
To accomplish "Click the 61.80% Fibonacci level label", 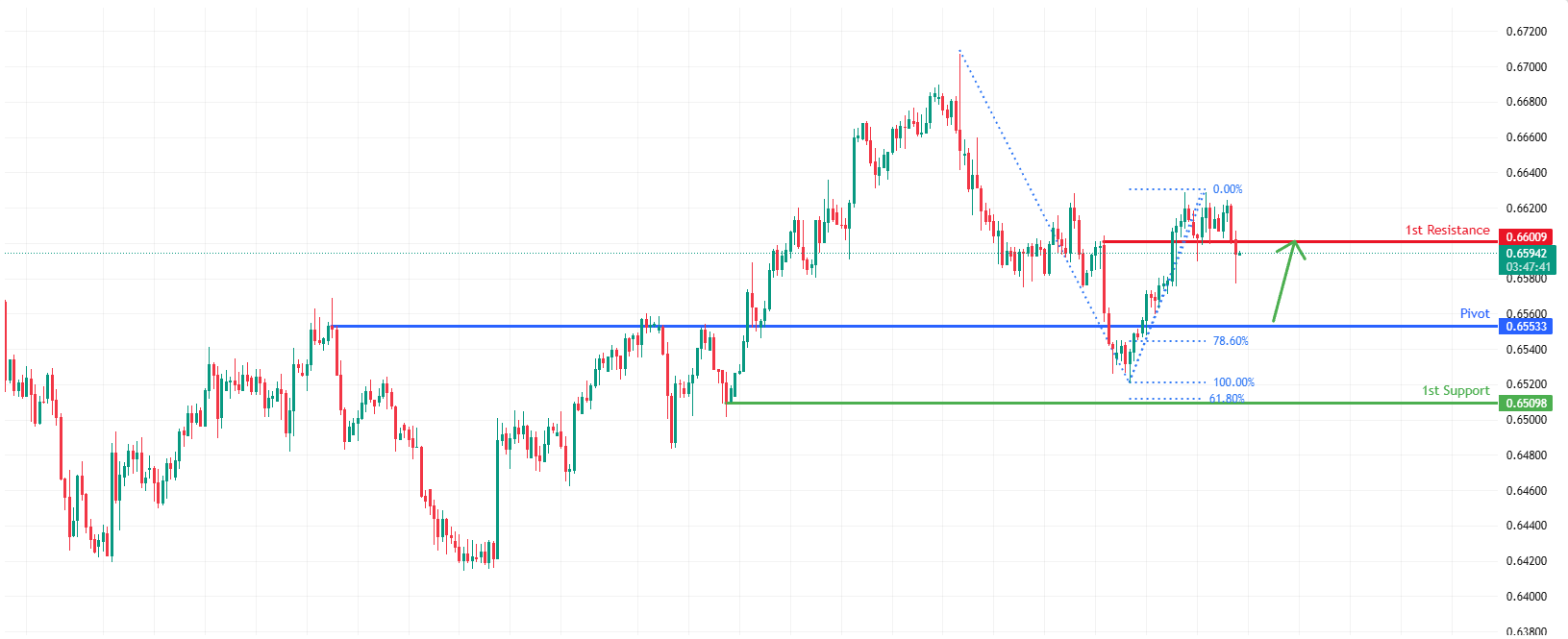I will 1227,398.
